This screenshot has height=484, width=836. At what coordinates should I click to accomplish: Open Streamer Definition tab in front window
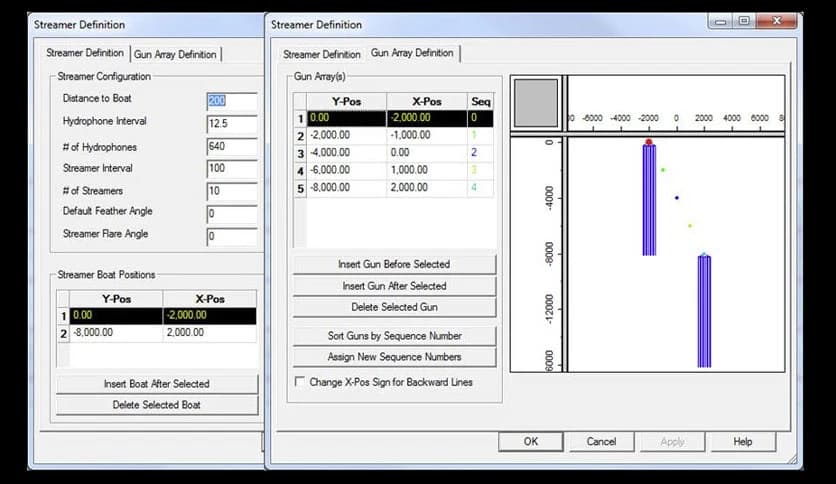click(321, 54)
